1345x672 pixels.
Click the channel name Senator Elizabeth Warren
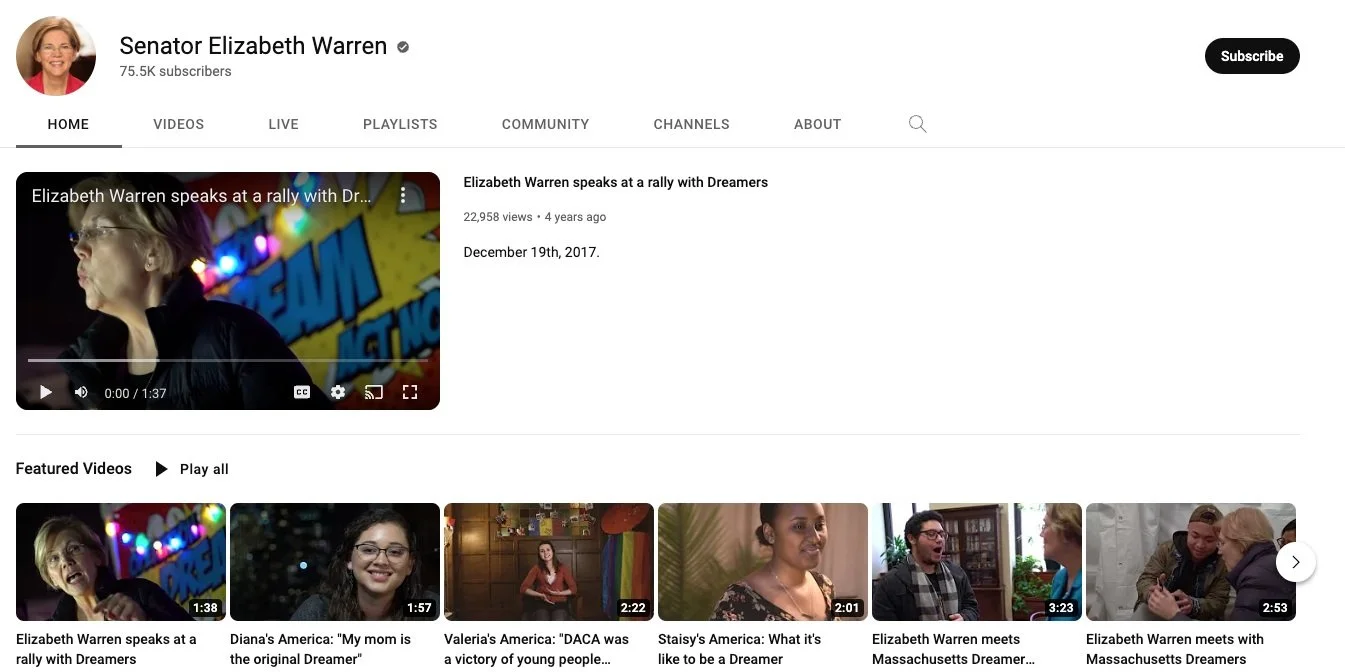point(253,46)
